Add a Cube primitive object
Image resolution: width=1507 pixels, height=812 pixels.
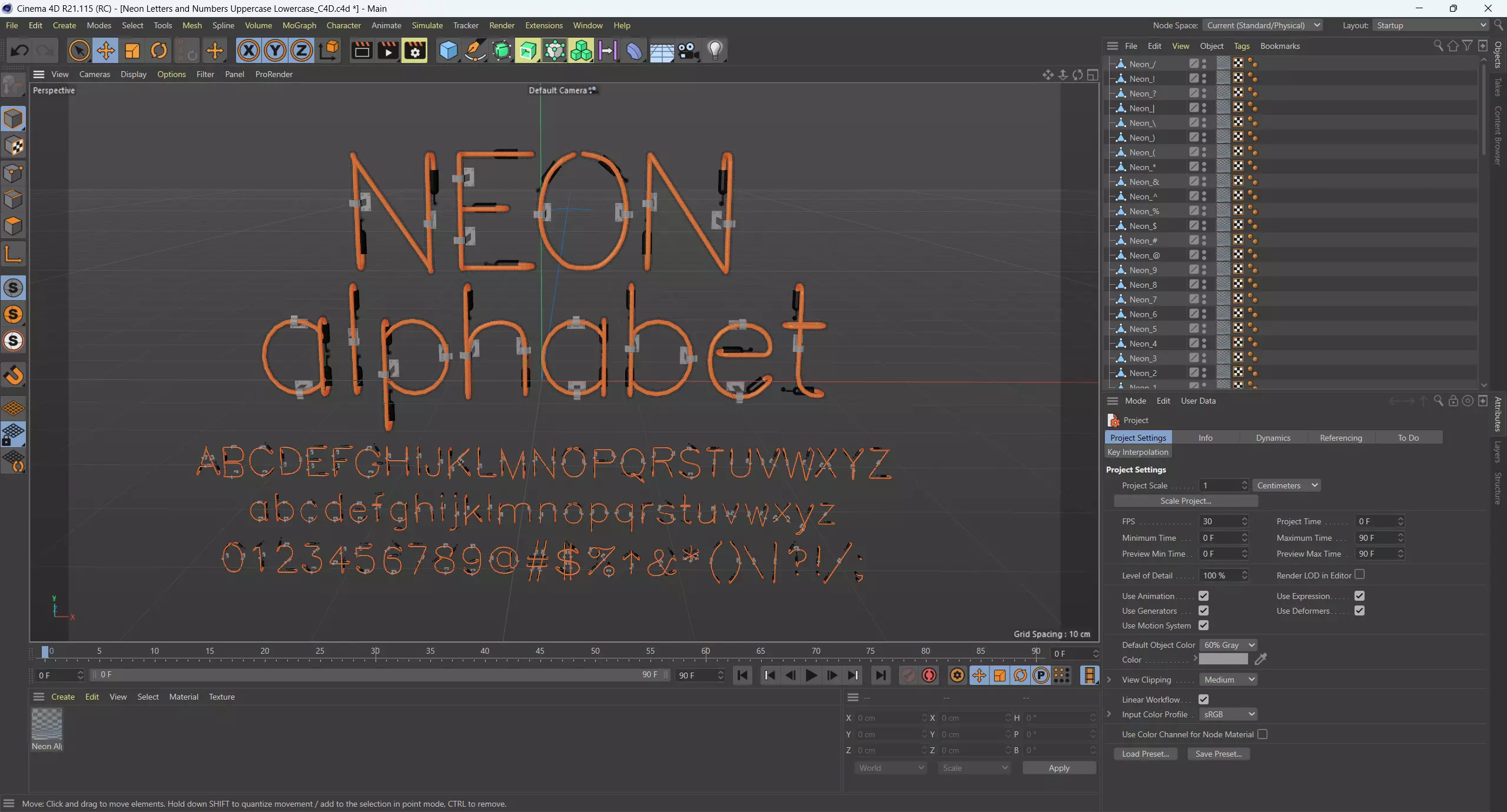pyautogui.click(x=448, y=51)
